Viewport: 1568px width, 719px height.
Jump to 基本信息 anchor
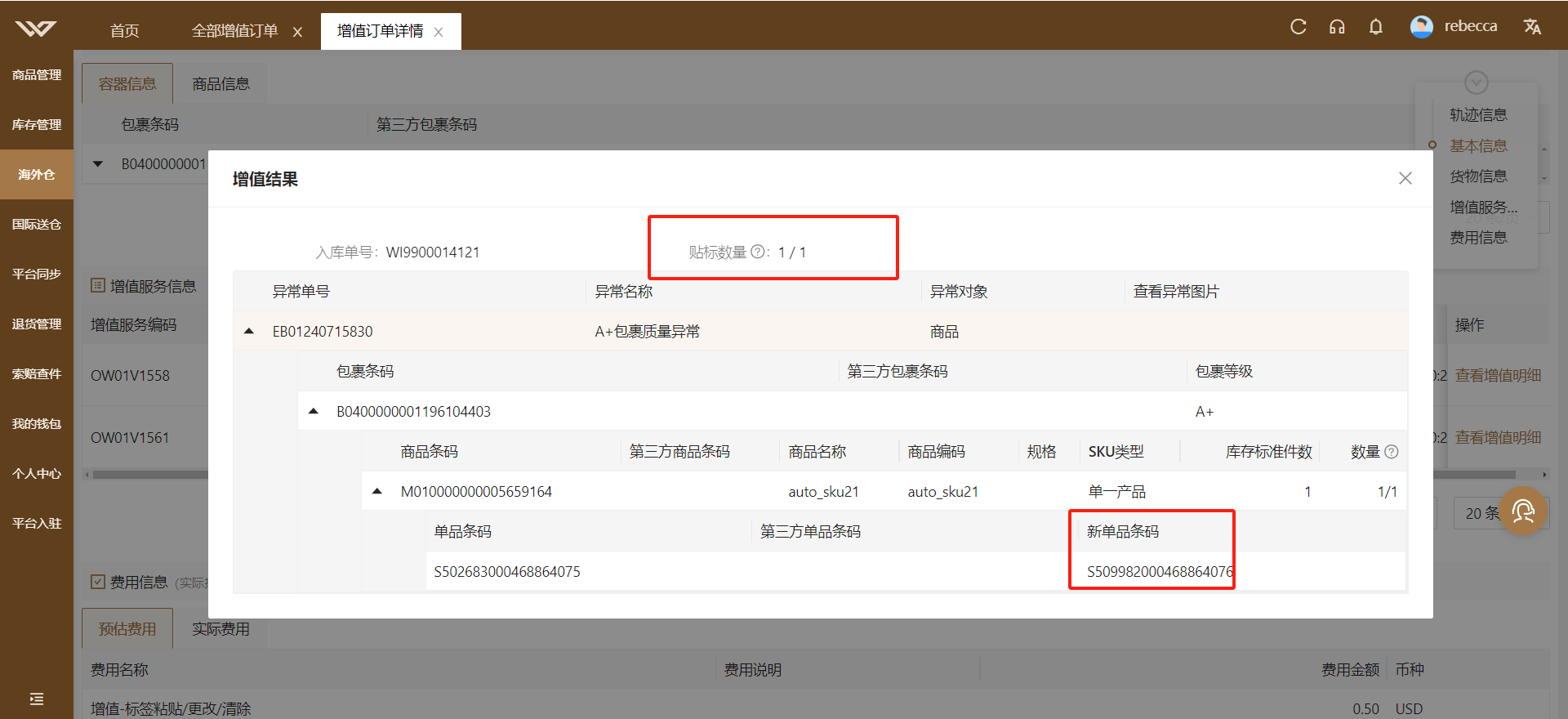pos(1478,145)
